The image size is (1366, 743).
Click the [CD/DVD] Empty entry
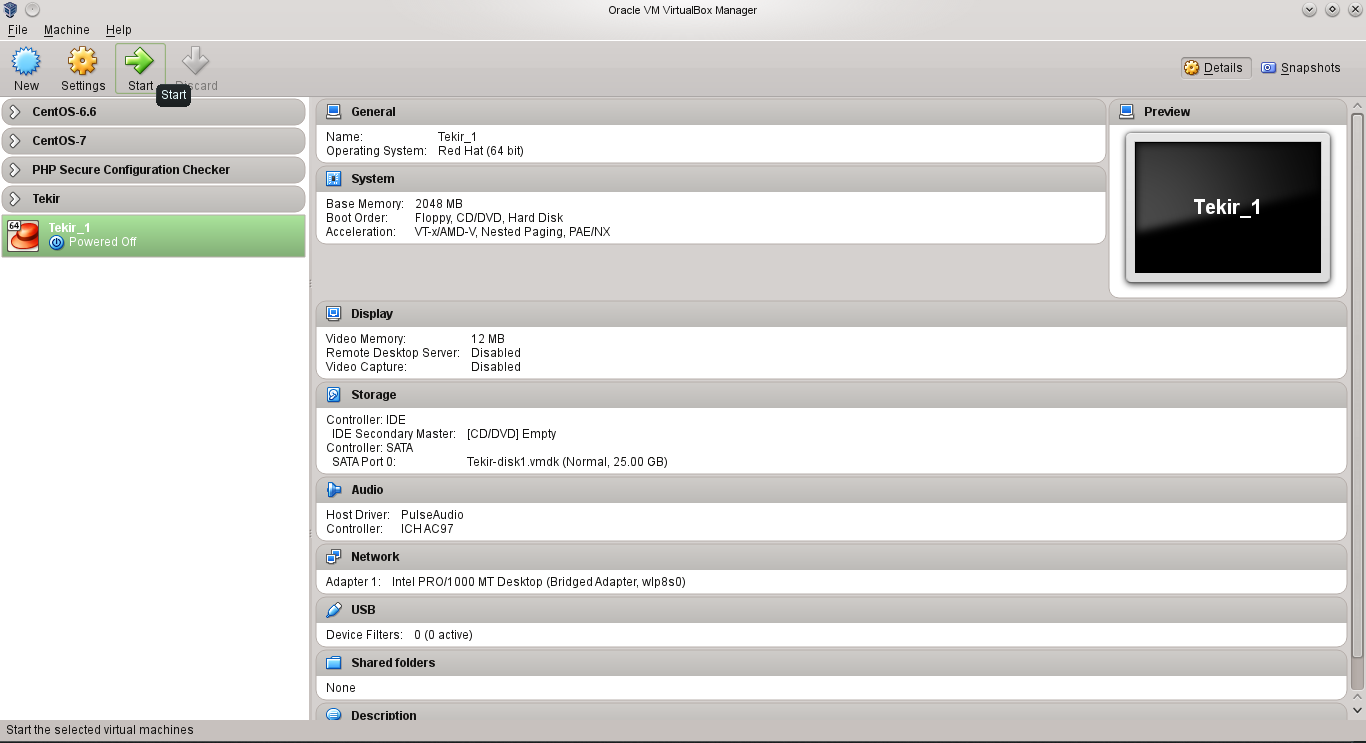512,434
